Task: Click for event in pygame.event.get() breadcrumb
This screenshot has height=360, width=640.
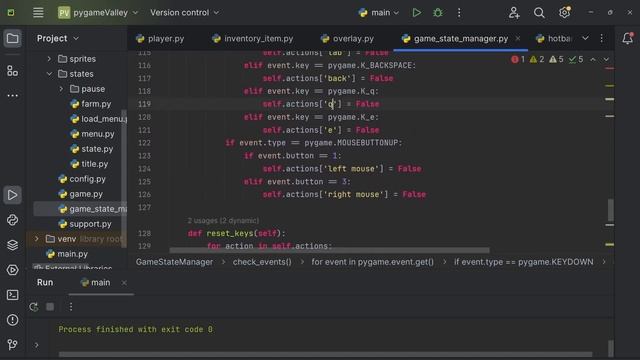Action: [372, 262]
